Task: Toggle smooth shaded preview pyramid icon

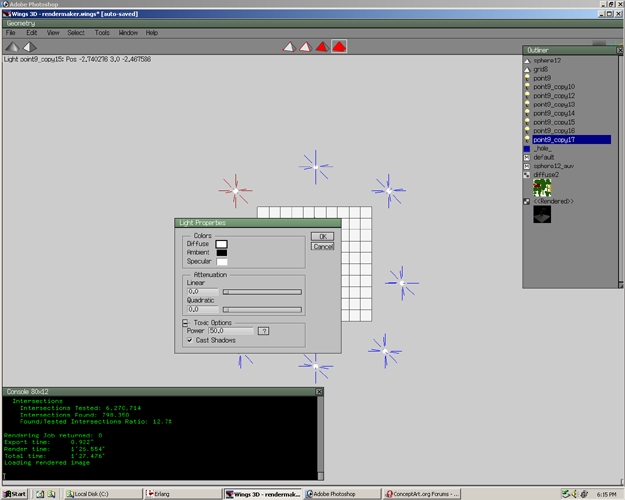Action: coord(12,47)
